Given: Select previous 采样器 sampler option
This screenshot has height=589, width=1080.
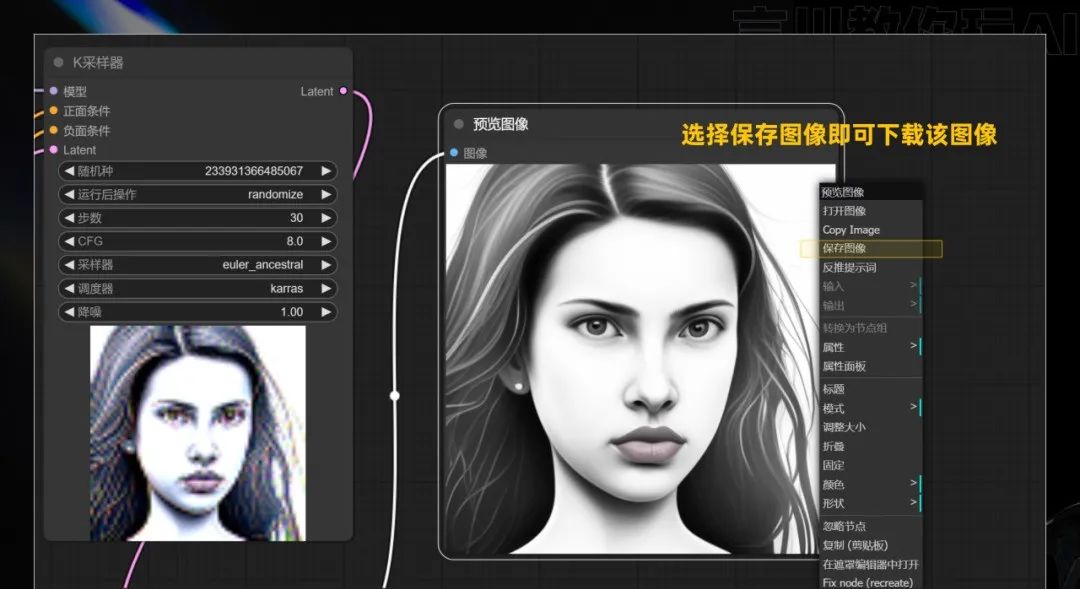Looking at the screenshot, I should point(69,265).
